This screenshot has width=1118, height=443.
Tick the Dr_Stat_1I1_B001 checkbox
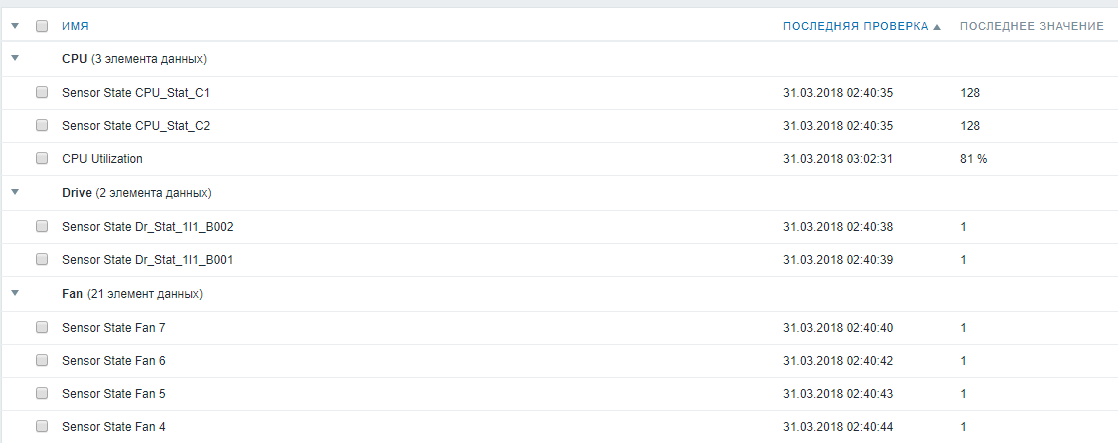pyautogui.click(x=42, y=260)
